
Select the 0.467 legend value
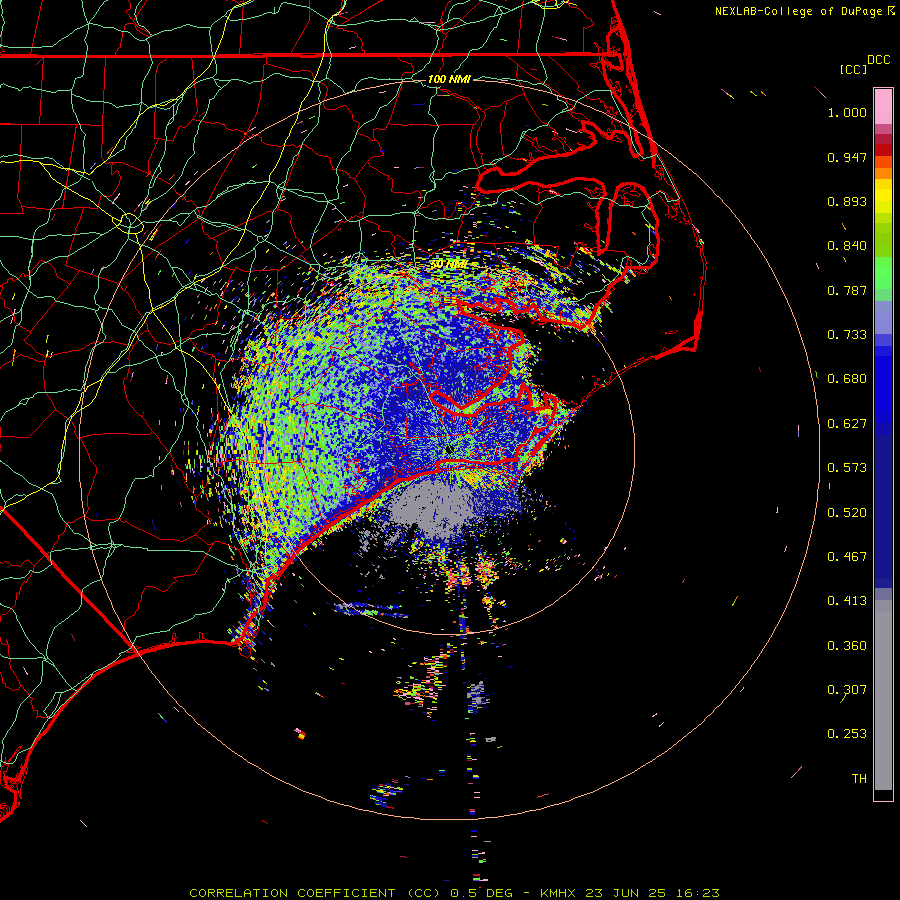[x=847, y=557]
